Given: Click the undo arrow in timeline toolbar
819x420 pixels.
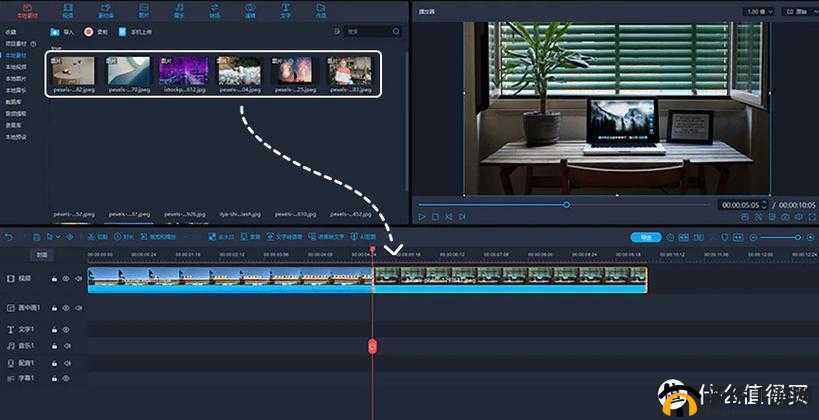Looking at the screenshot, I should pos(9,237).
